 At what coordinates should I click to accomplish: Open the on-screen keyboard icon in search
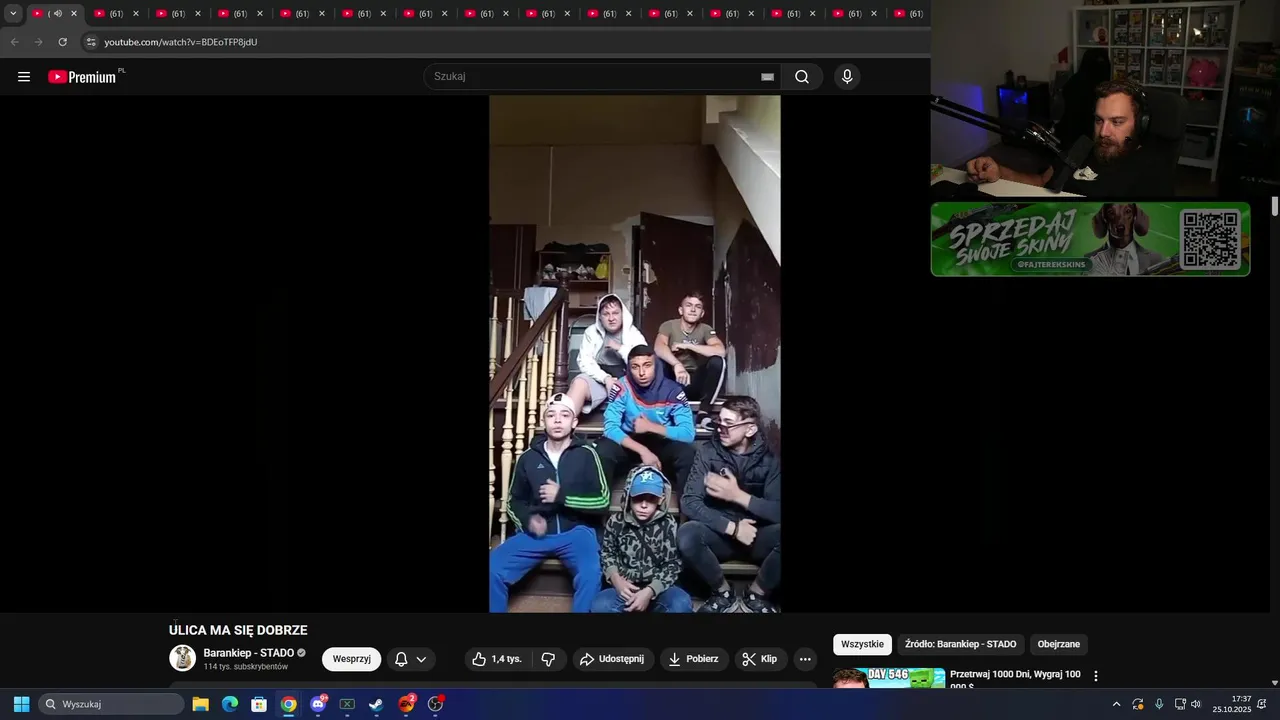coord(767,77)
